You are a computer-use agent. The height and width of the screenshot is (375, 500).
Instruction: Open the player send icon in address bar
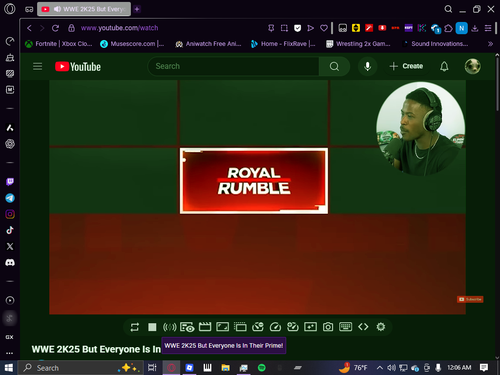point(311,28)
